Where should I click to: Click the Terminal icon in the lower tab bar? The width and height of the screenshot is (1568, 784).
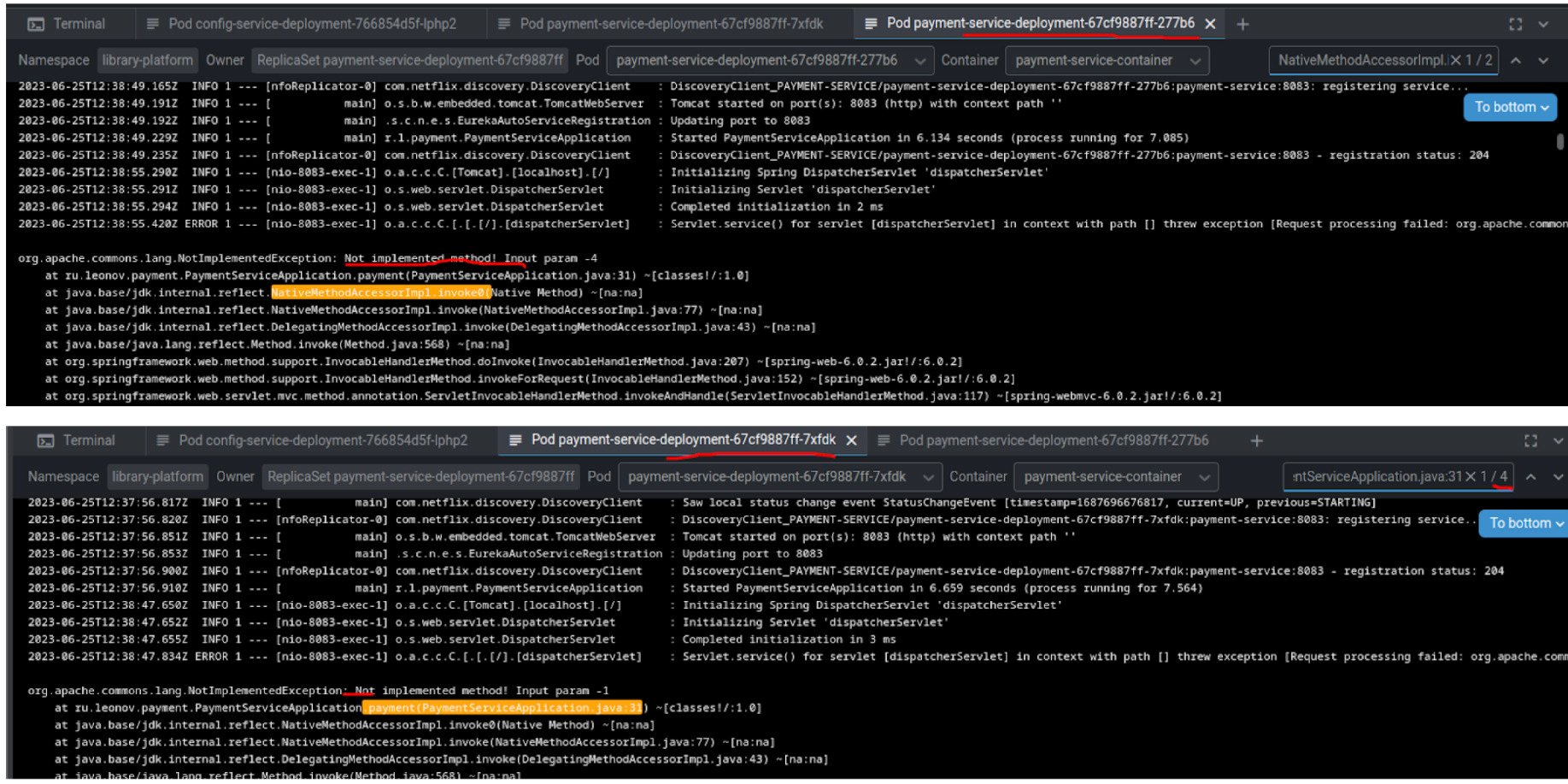(x=45, y=440)
